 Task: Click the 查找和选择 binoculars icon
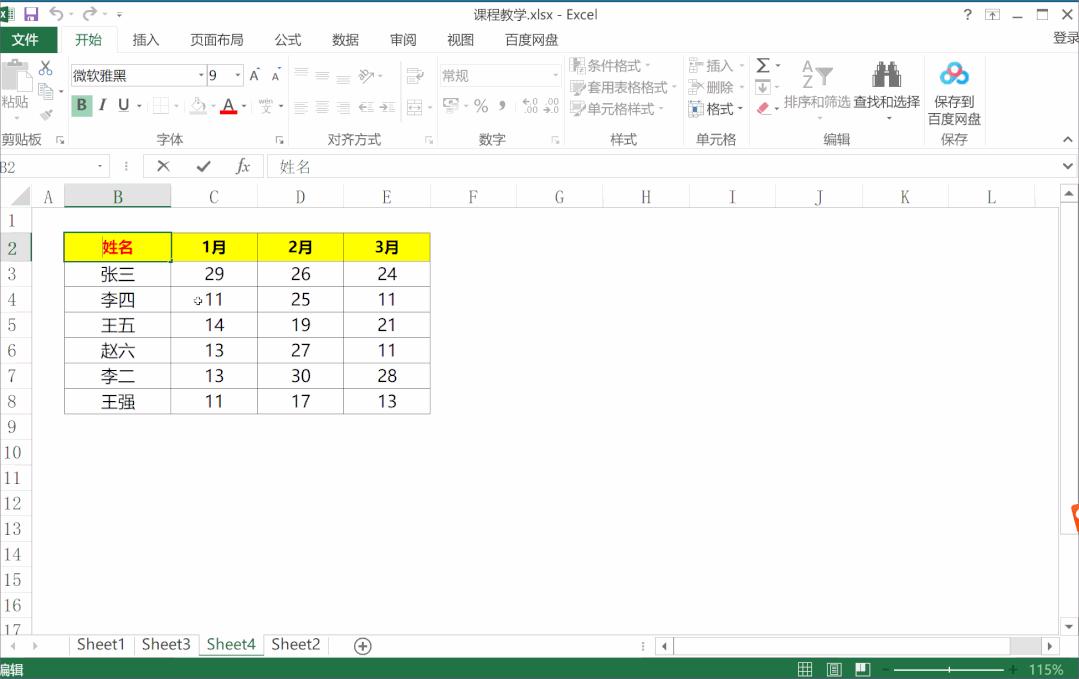coord(888,75)
